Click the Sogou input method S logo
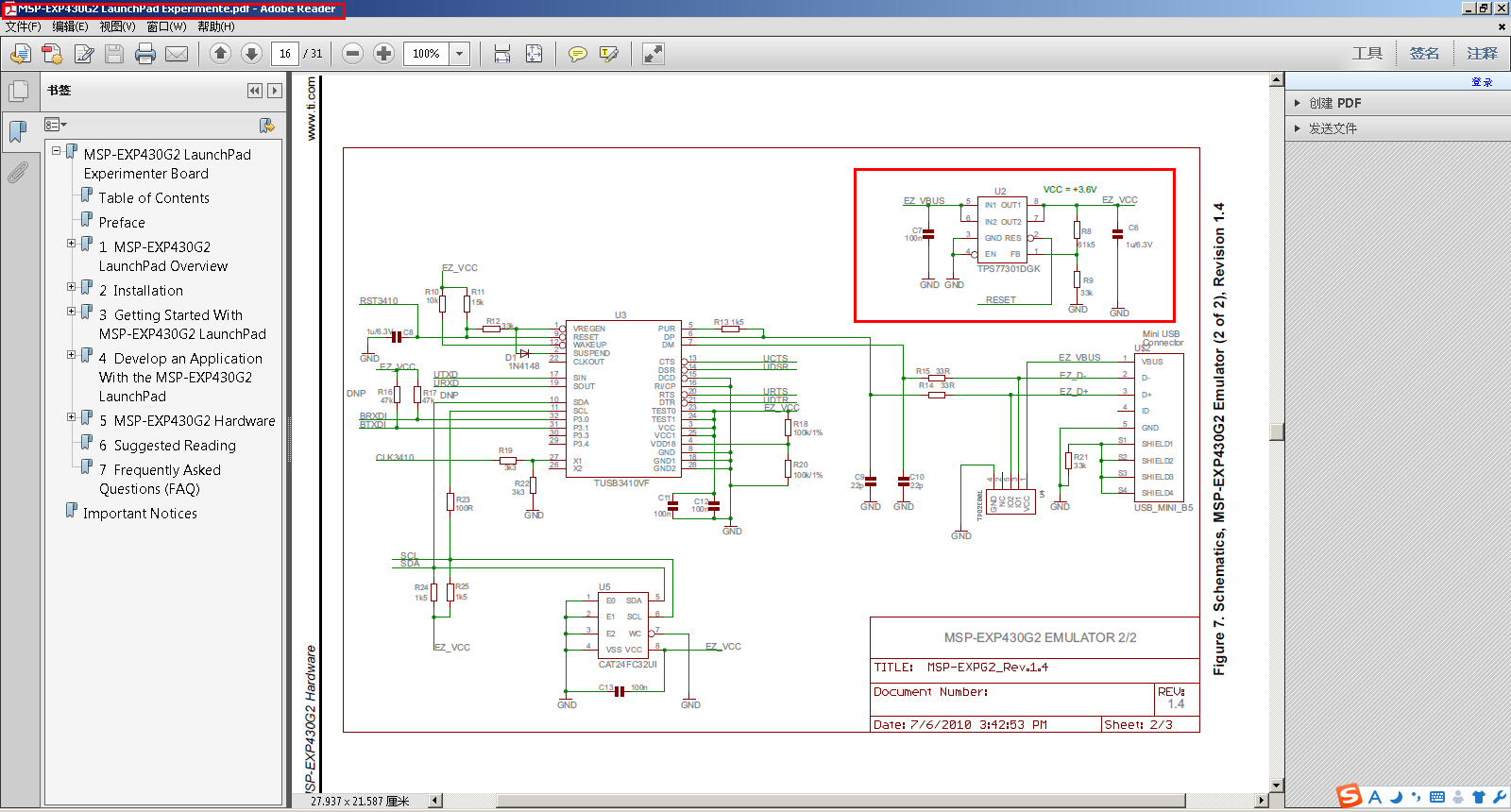Viewport: 1511px width, 812px height. (1350, 796)
